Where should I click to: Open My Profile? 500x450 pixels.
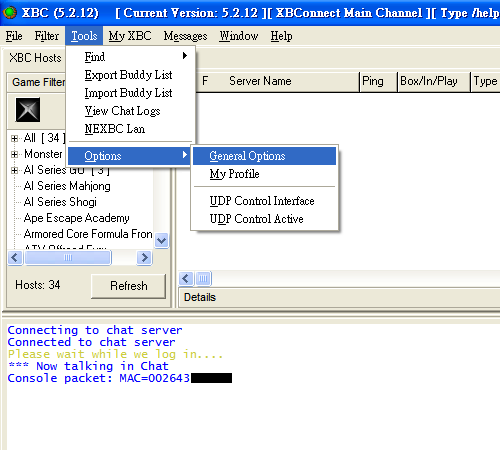pos(264,174)
